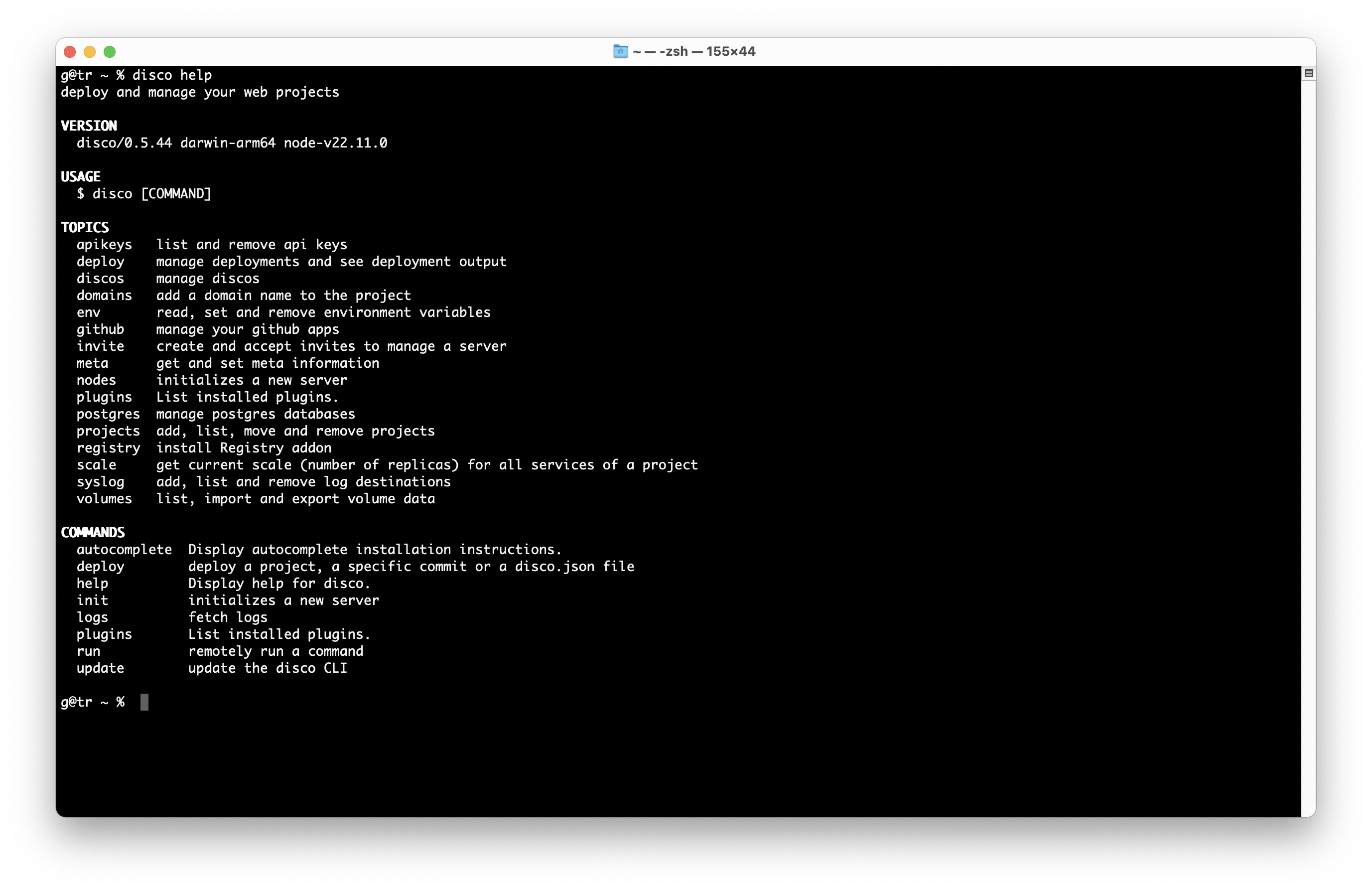
Task: Click the 'volumes' topic name
Action: (x=104, y=499)
